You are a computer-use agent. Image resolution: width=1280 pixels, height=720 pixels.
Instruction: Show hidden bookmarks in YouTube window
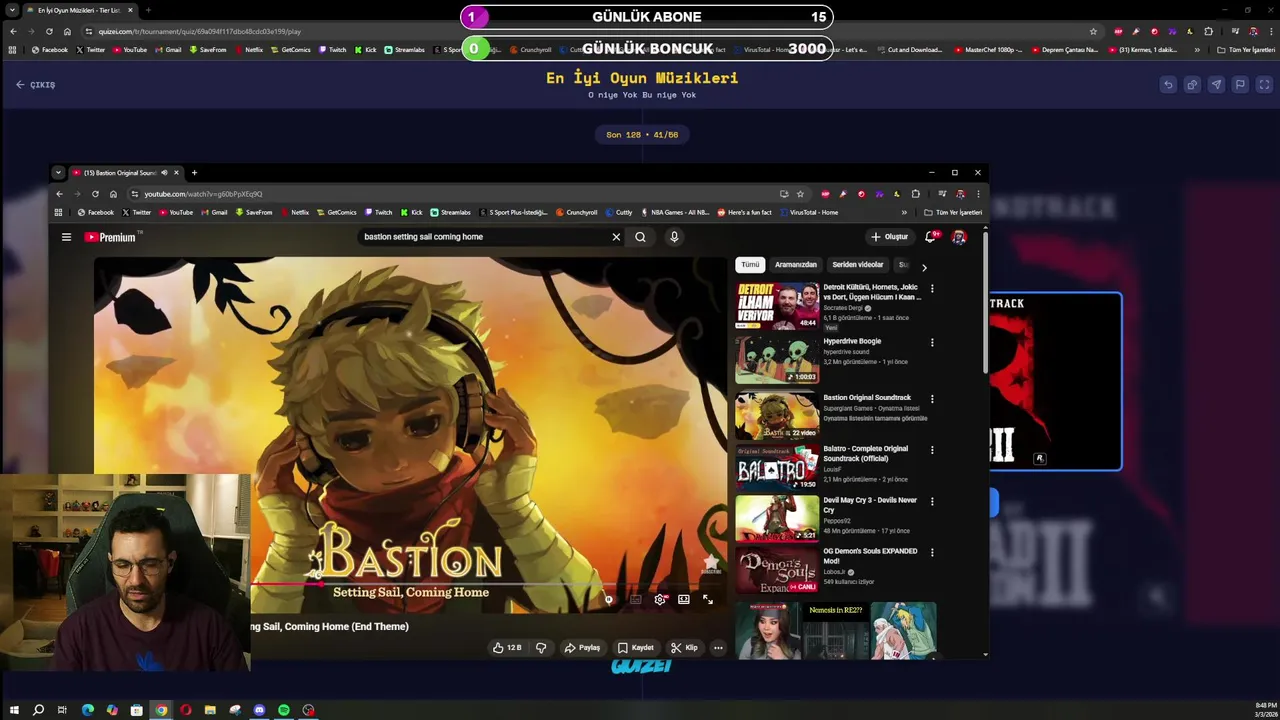click(x=904, y=212)
